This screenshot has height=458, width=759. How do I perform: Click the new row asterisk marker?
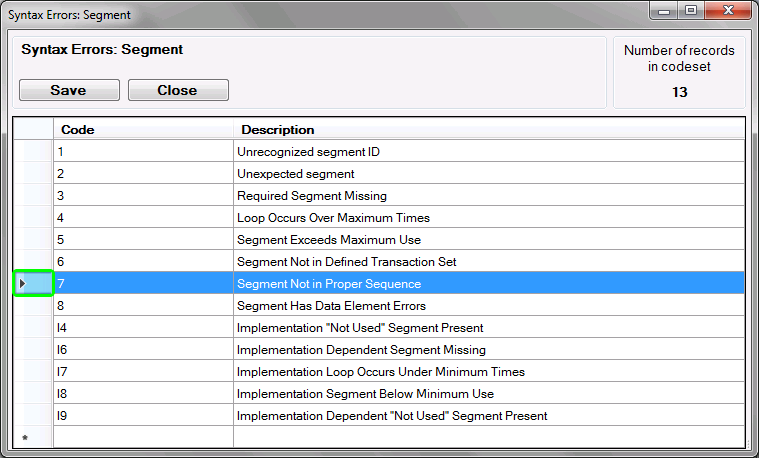[24, 437]
